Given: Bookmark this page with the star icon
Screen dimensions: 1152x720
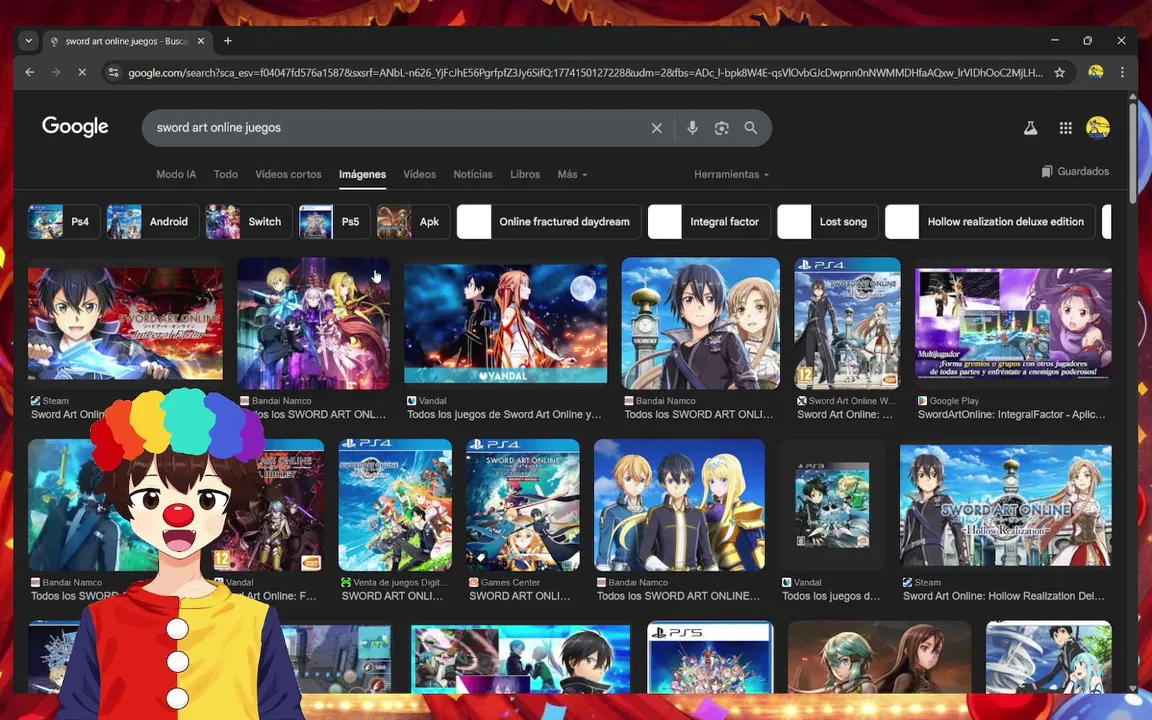Looking at the screenshot, I should click(x=1059, y=72).
